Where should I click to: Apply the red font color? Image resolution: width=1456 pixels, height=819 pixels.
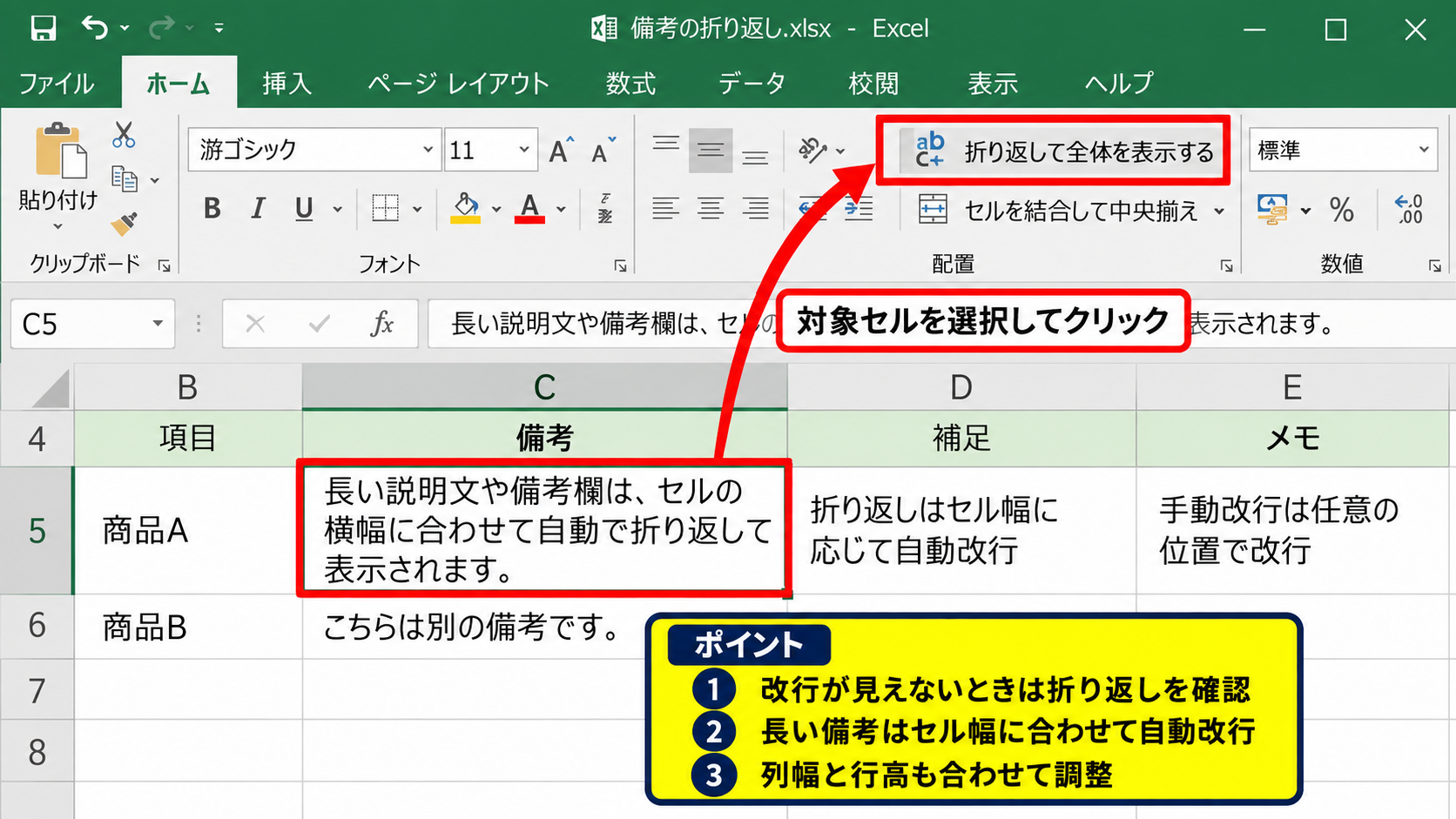pyautogui.click(x=529, y=208)
